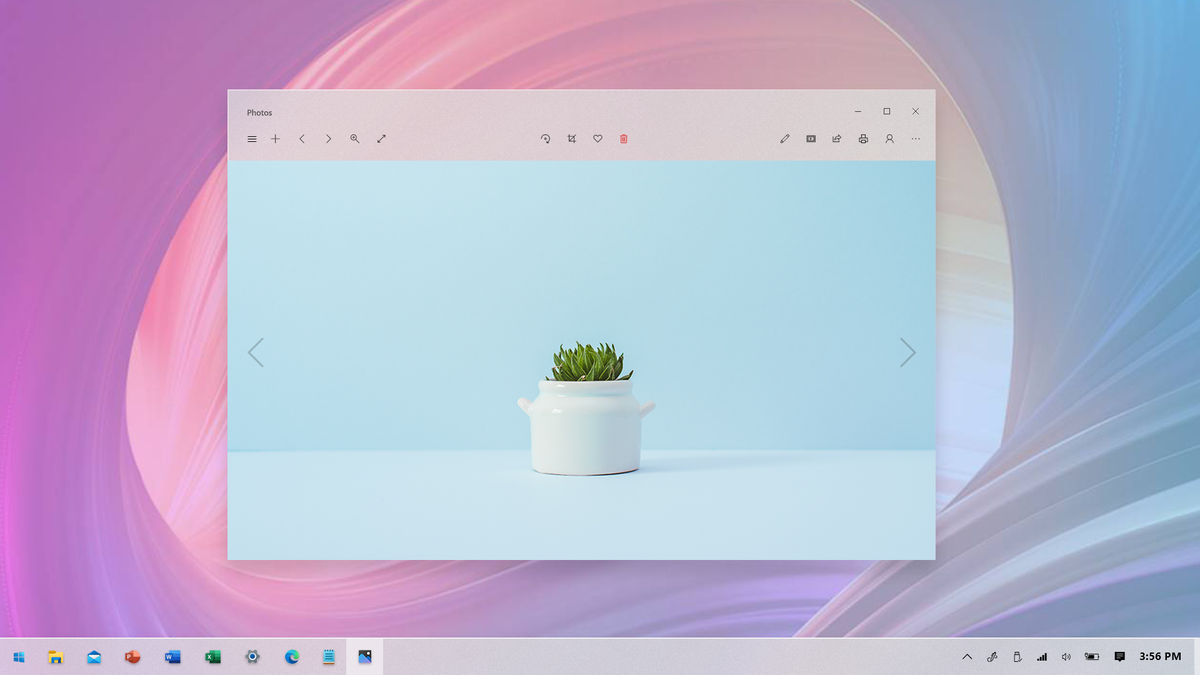Viewport: 1200px width, 675px height.
Task: Open the Notepad app in taskbar
Action: click(329, 657)
